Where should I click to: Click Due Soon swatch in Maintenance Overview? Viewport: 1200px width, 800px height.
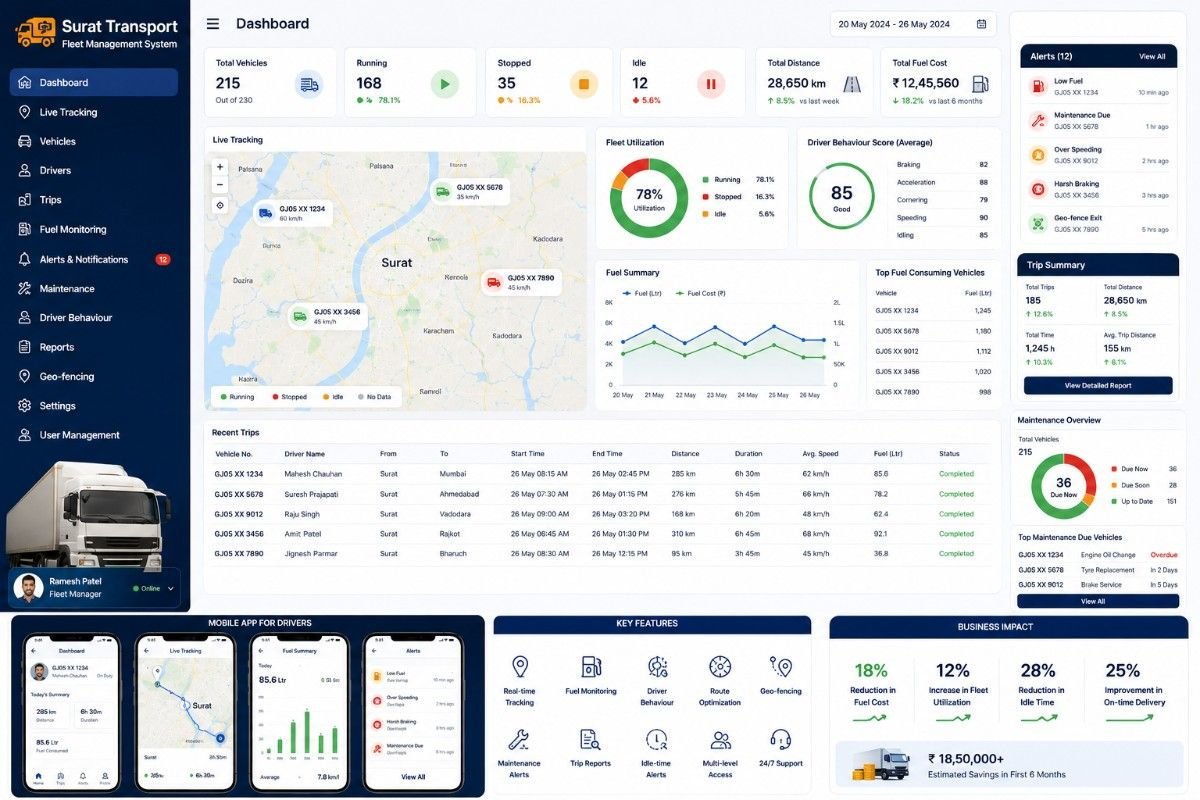[1114, 485]
